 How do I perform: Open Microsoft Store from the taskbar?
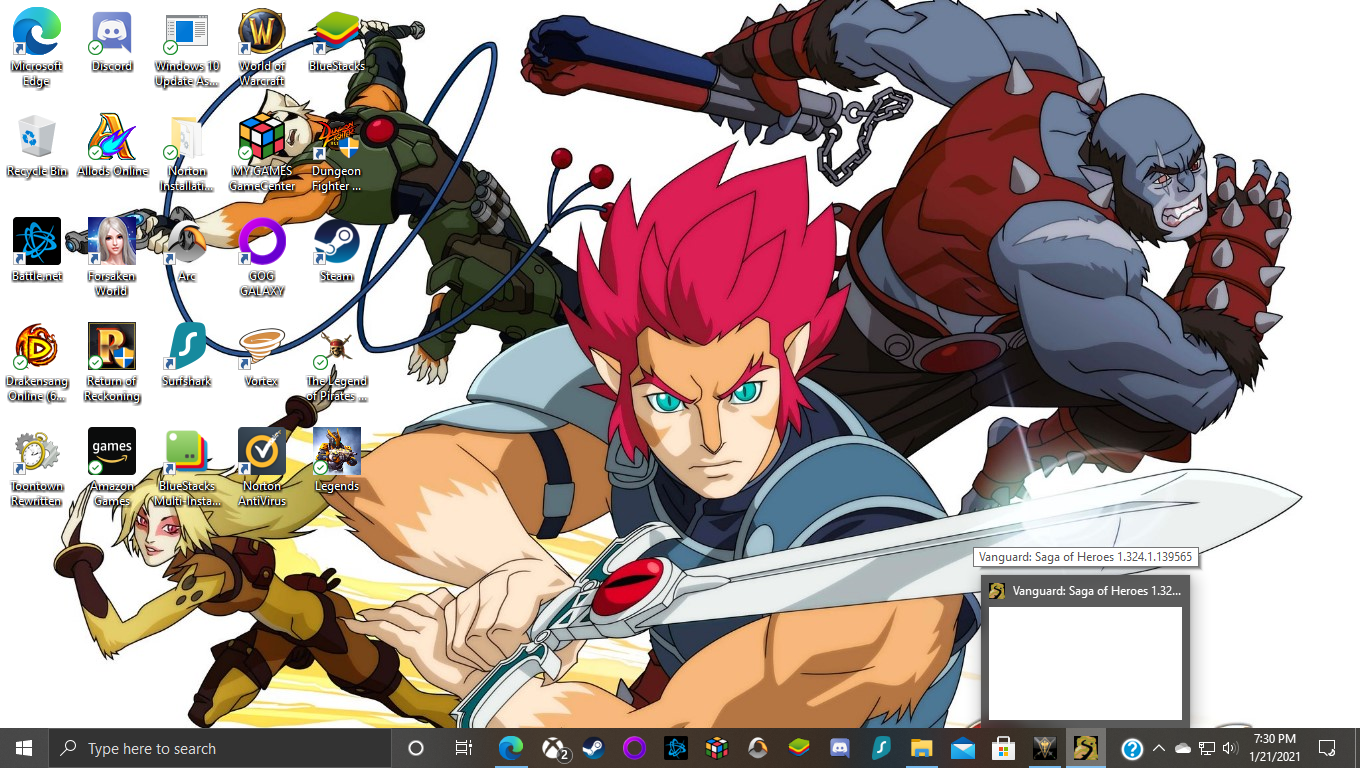1003,748
